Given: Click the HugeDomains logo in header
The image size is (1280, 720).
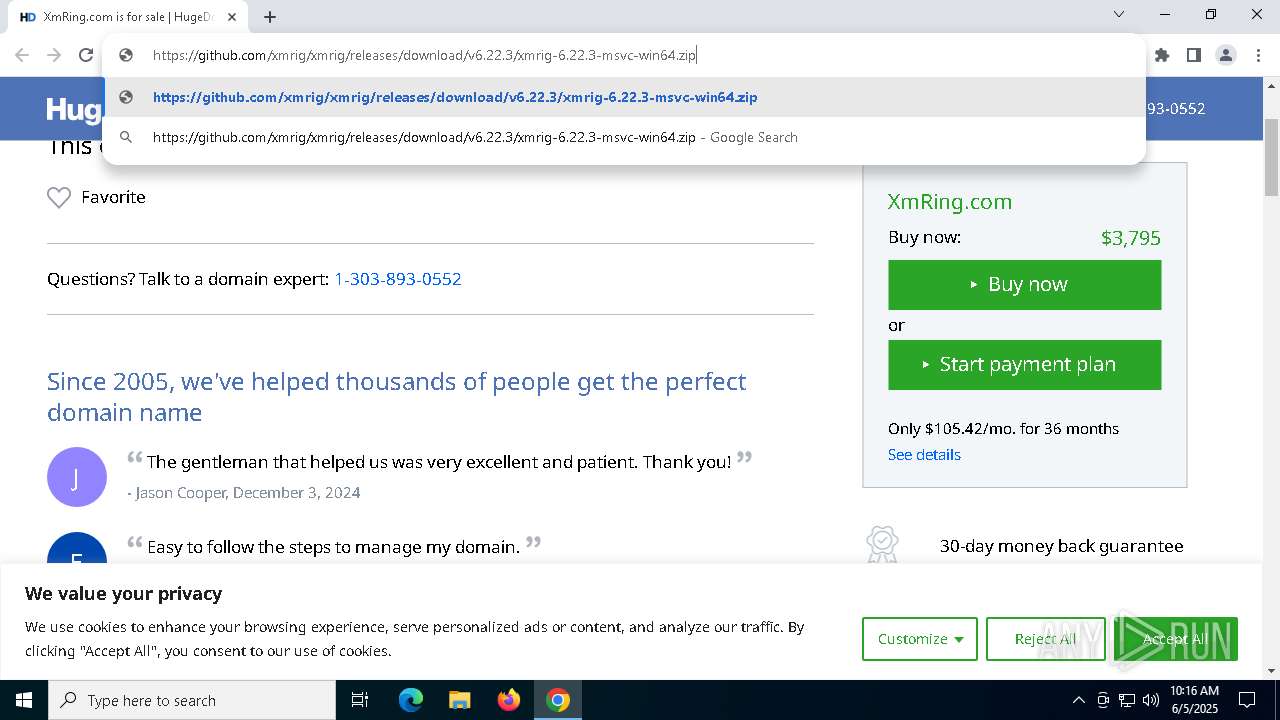Looking at the screenshot, I should [x=75, y=109].
